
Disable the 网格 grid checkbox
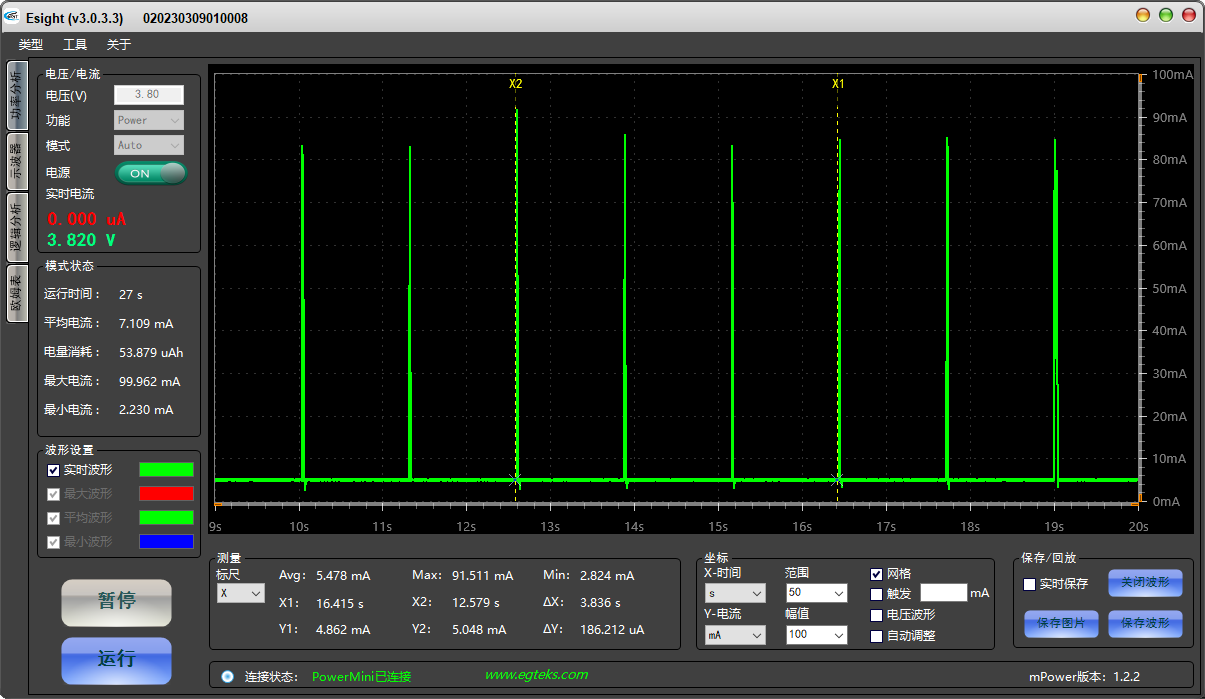(877, 574)
